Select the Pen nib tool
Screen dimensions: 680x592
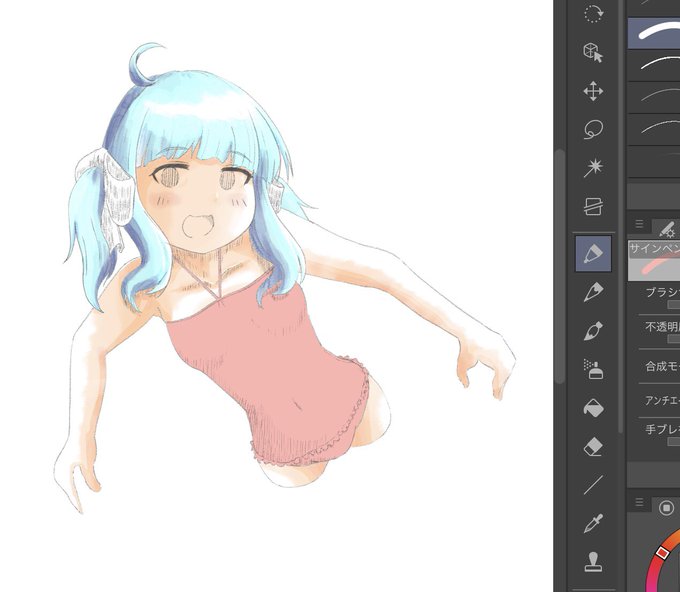tap(593, 292)
